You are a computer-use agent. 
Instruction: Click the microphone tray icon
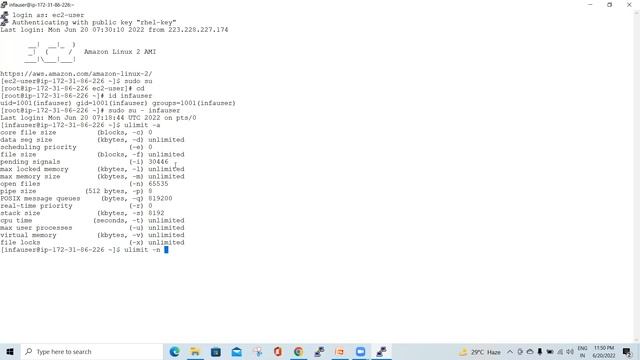[x=540, y=352]
